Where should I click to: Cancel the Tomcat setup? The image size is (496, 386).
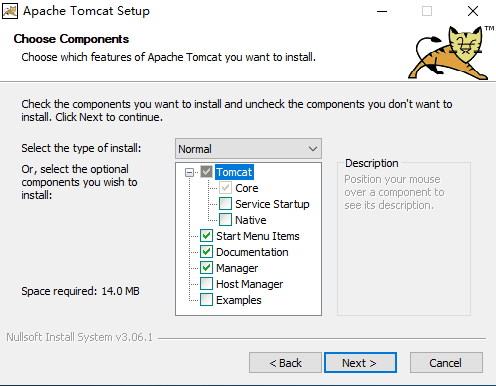446,363
